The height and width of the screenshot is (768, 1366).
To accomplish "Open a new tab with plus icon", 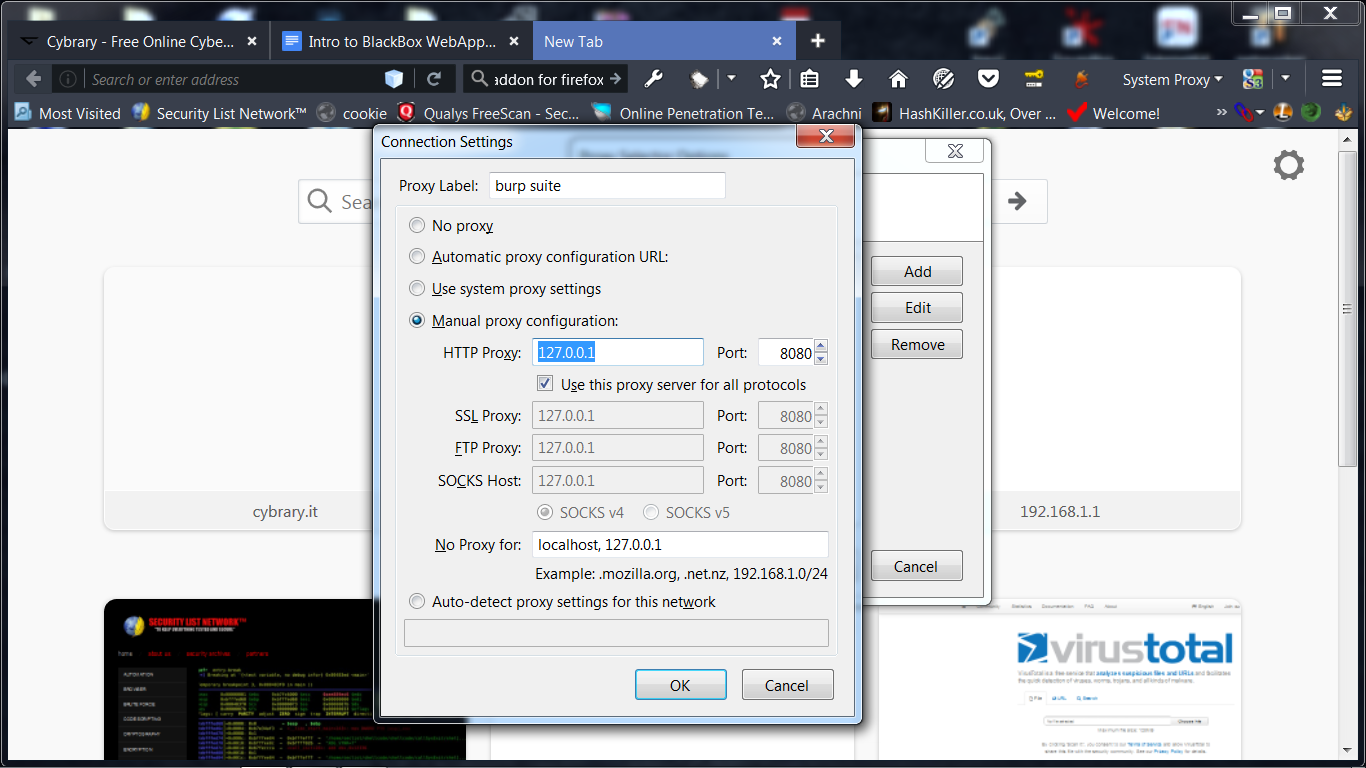I will coord(818,41).
